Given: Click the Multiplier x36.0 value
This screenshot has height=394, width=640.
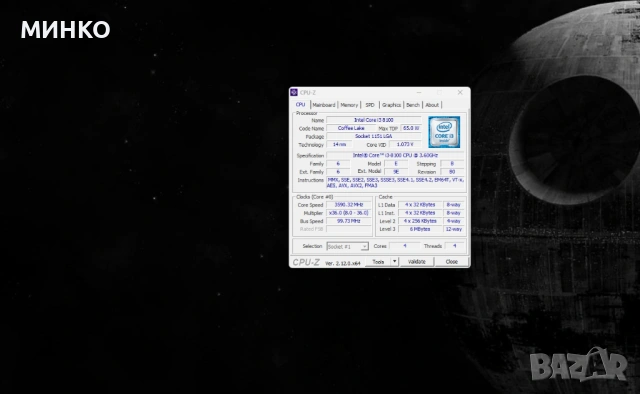Looking at the screenshot, I should [x=349, y=213].
